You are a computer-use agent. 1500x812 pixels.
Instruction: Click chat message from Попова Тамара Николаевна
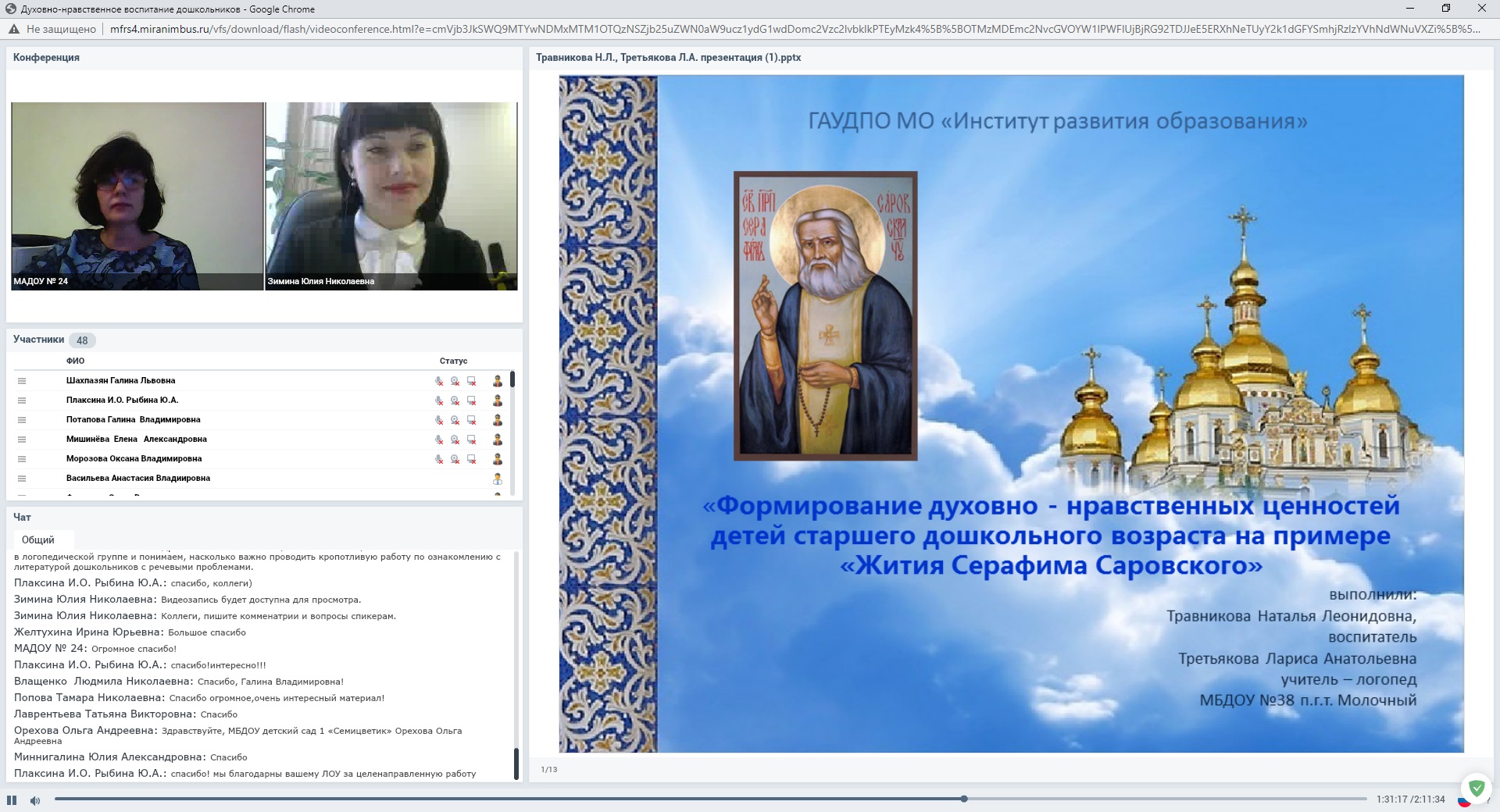(199, 698)
